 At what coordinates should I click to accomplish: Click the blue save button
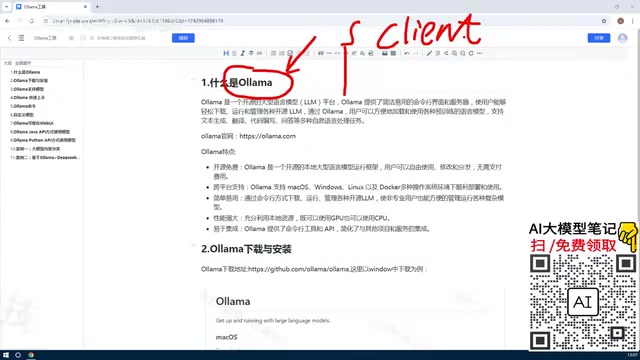click(183, 38)
